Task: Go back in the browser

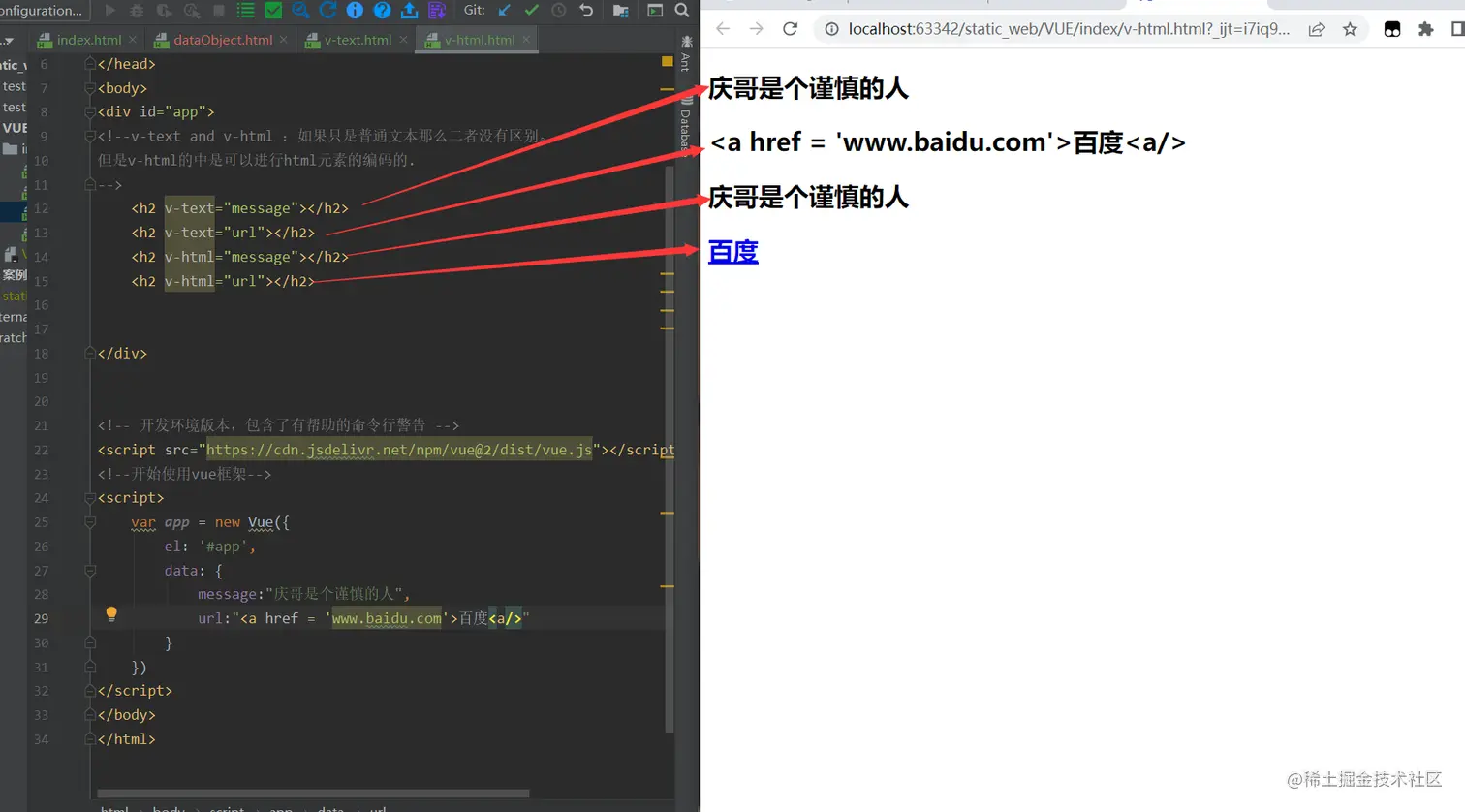Action: tap(723, 29)
